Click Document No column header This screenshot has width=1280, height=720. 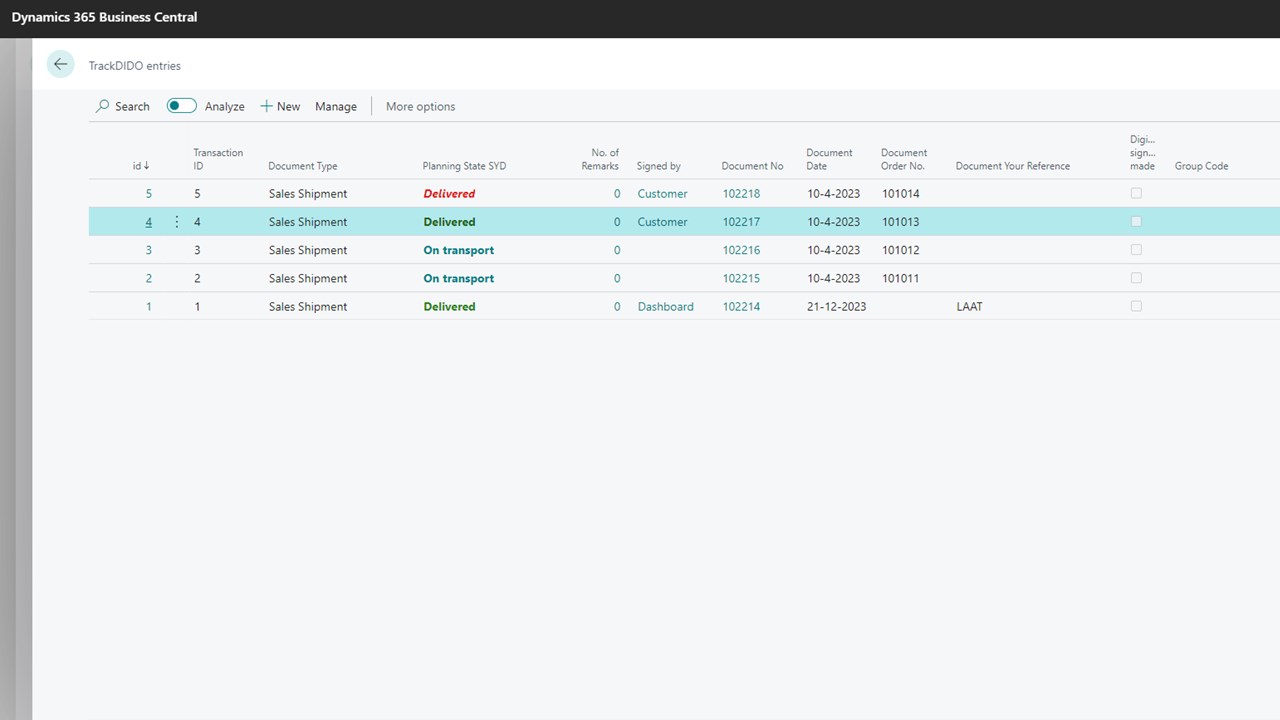coord(752,166)
